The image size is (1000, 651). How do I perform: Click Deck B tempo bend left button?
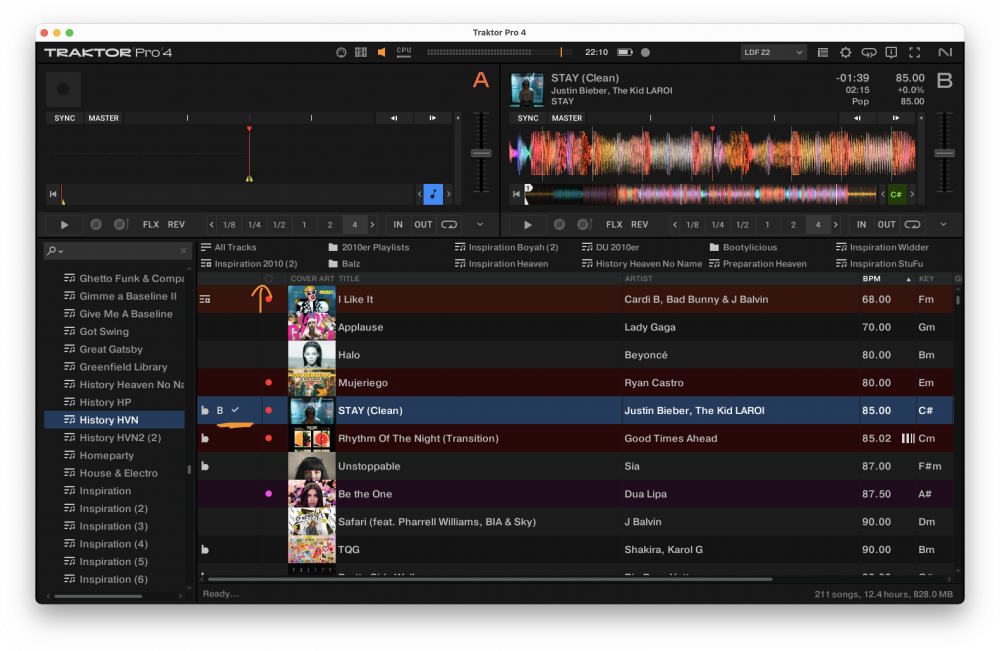click(x=857, y=118)
